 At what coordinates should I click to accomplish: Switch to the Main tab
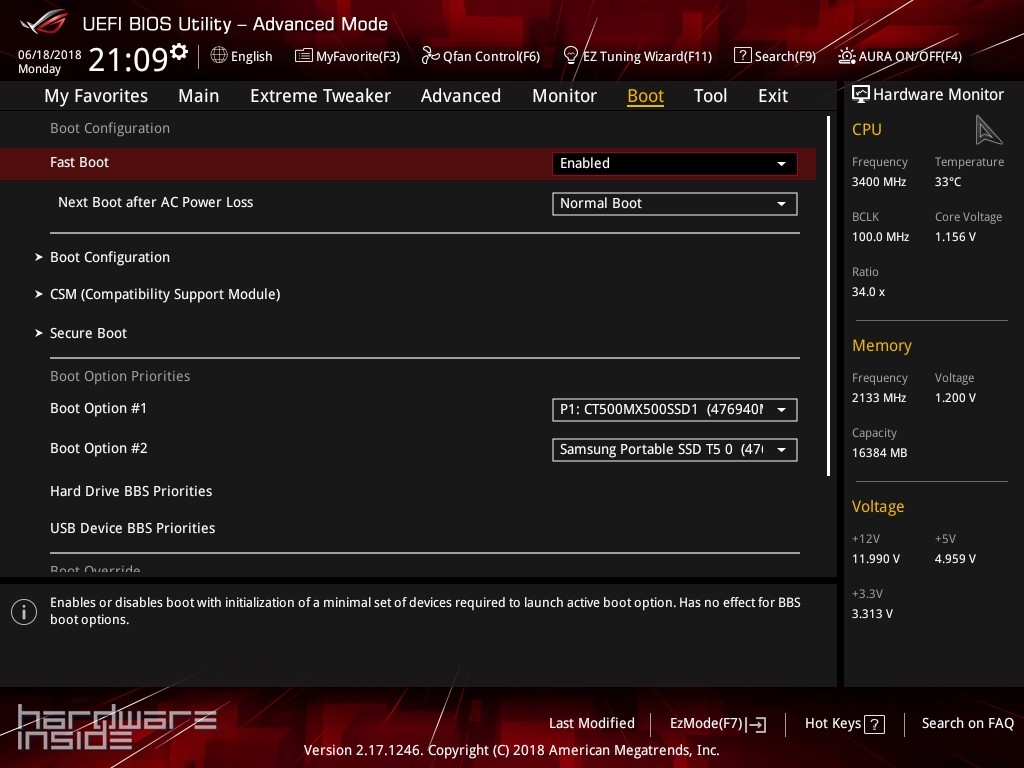[199, 96]
